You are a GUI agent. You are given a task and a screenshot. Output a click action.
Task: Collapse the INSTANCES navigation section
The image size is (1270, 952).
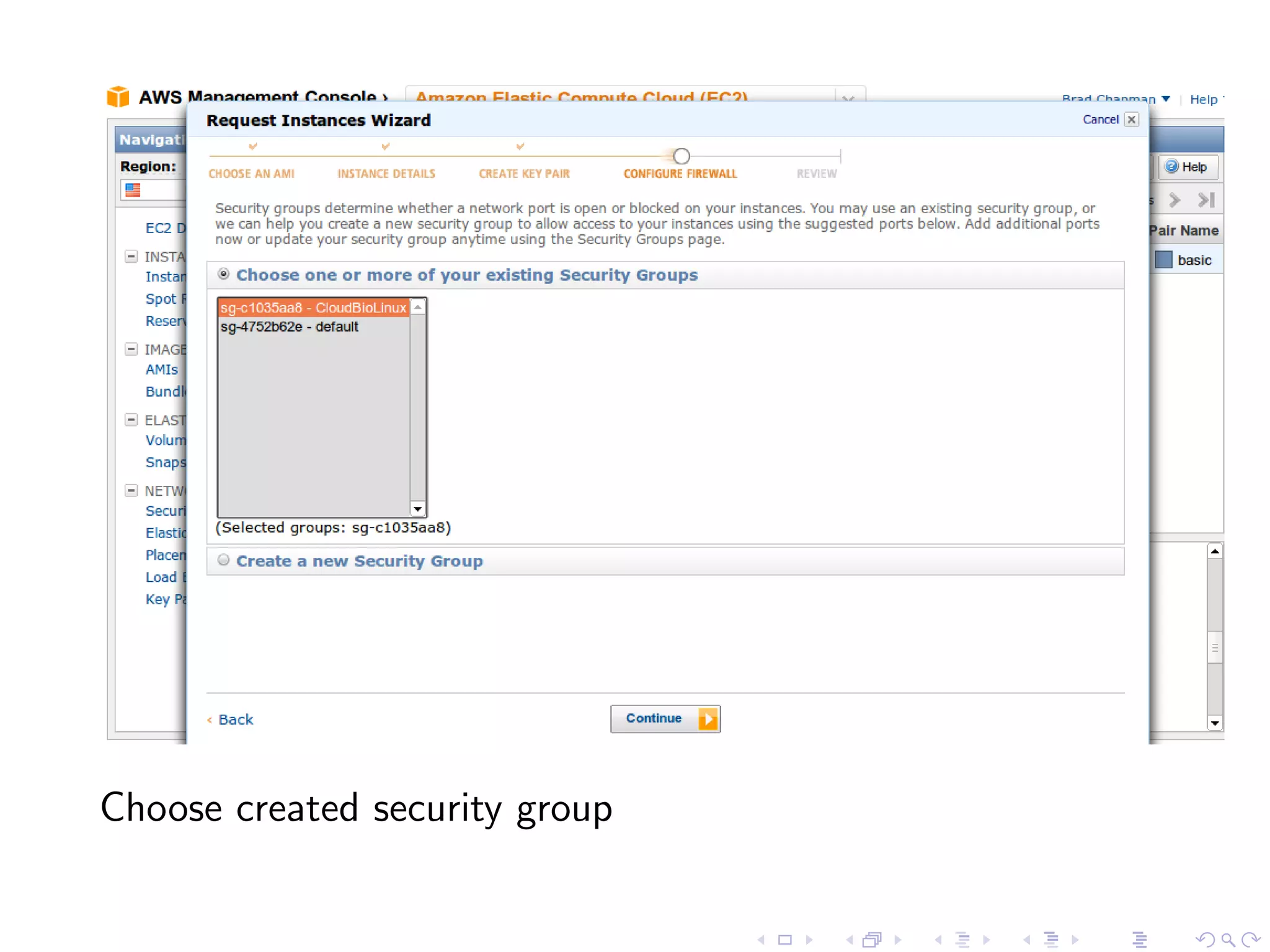131,256
